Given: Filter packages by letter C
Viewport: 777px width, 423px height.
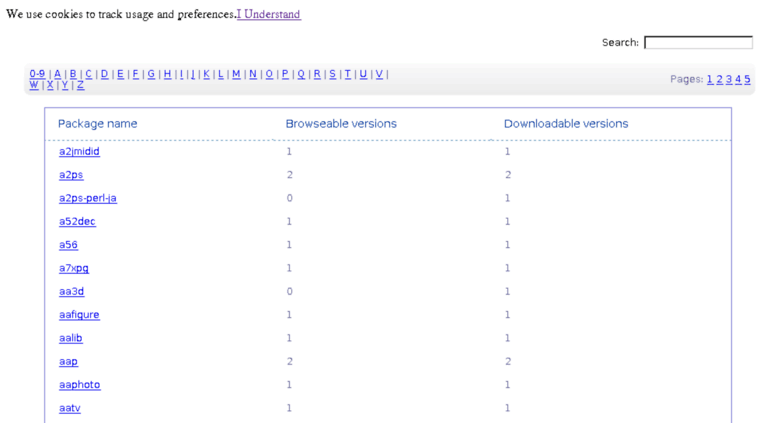Looking at the screenshot, I should 89,74.
